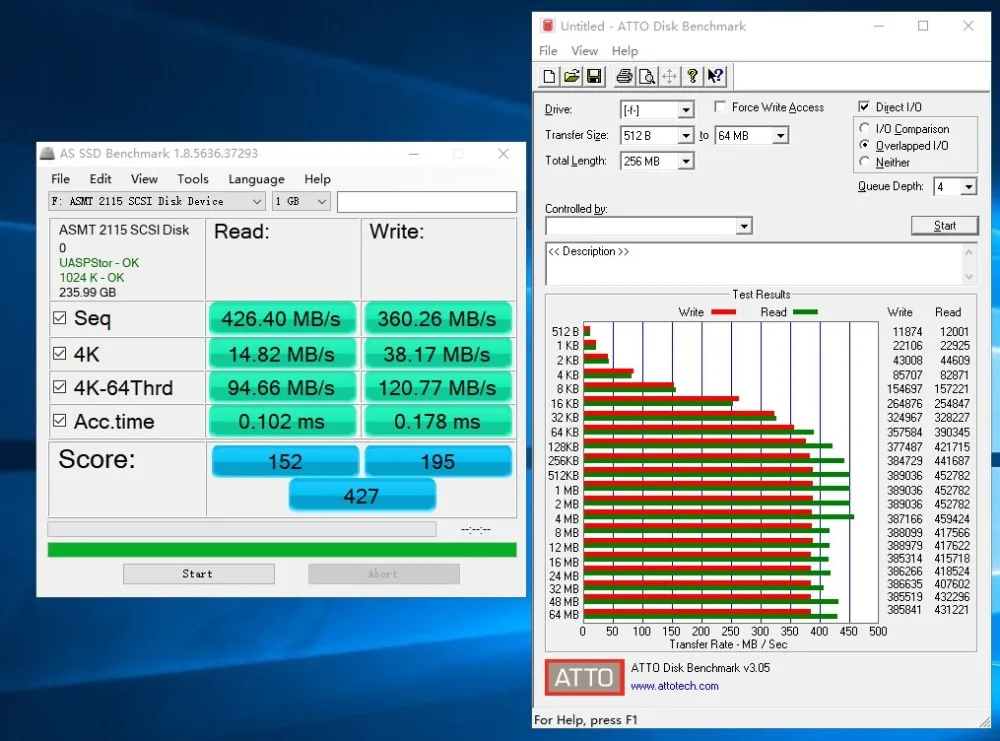Toggle the Seq test checkbox
Image resolution: width=1000 pixels, height=741 pixels.
tap(59, 318)
